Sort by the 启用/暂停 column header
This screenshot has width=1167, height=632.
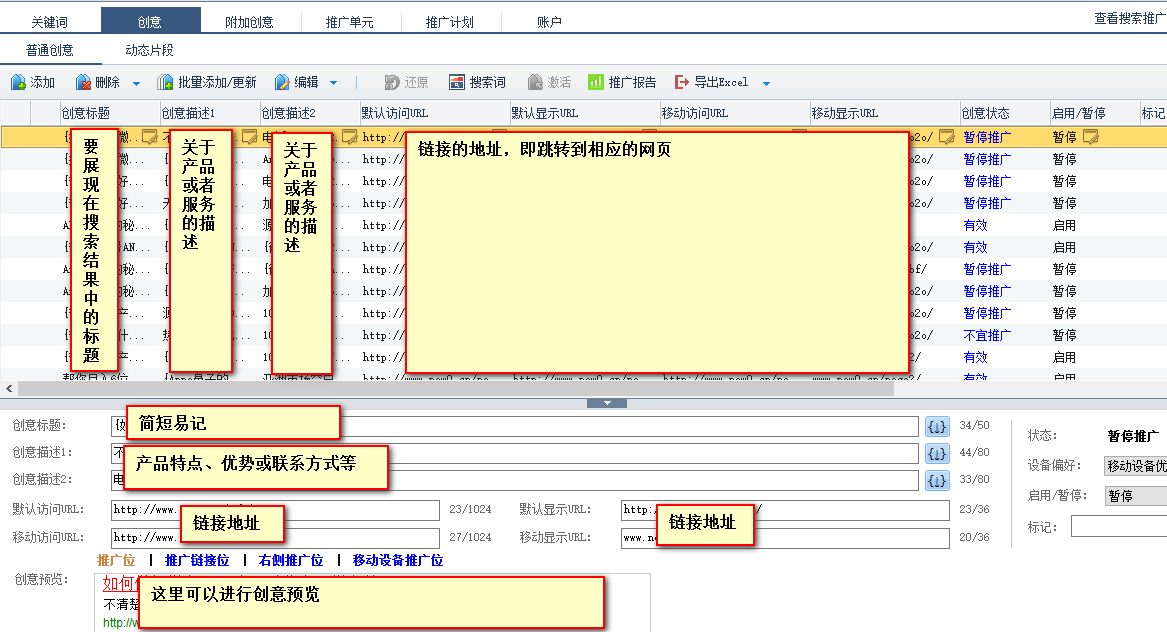1095,112
